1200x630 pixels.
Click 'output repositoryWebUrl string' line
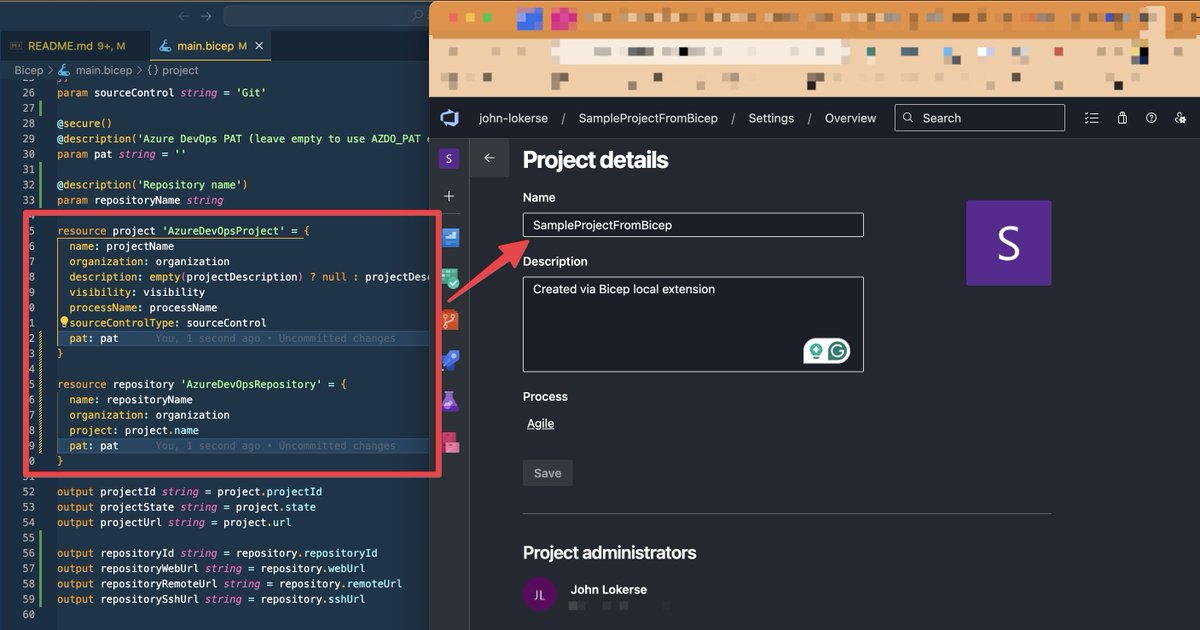point(211,568)
